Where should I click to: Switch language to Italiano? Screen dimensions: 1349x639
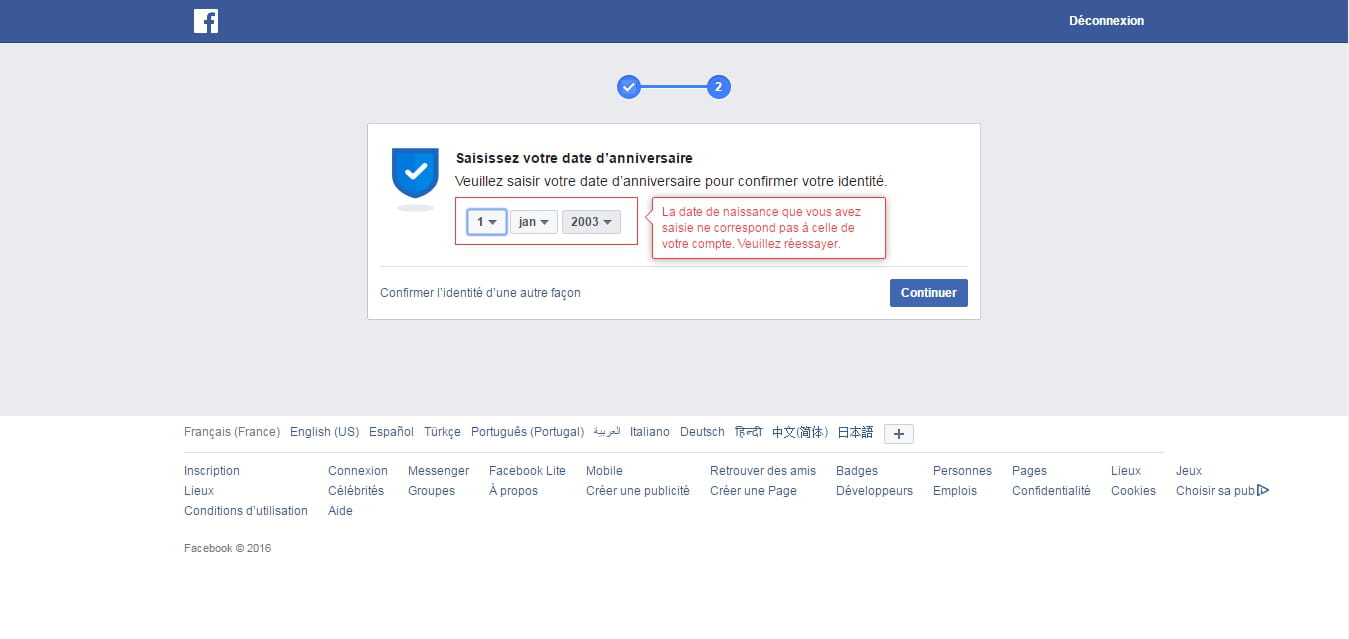[650, 432]
